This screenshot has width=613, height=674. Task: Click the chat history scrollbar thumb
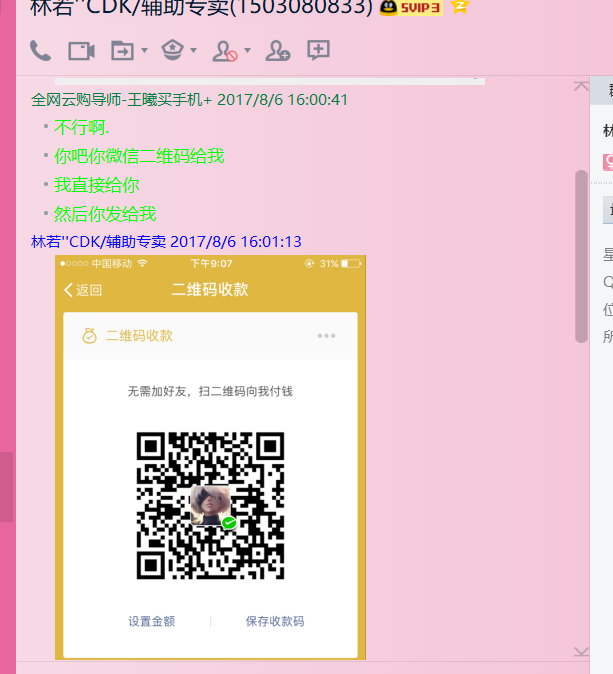click(582, 256)
